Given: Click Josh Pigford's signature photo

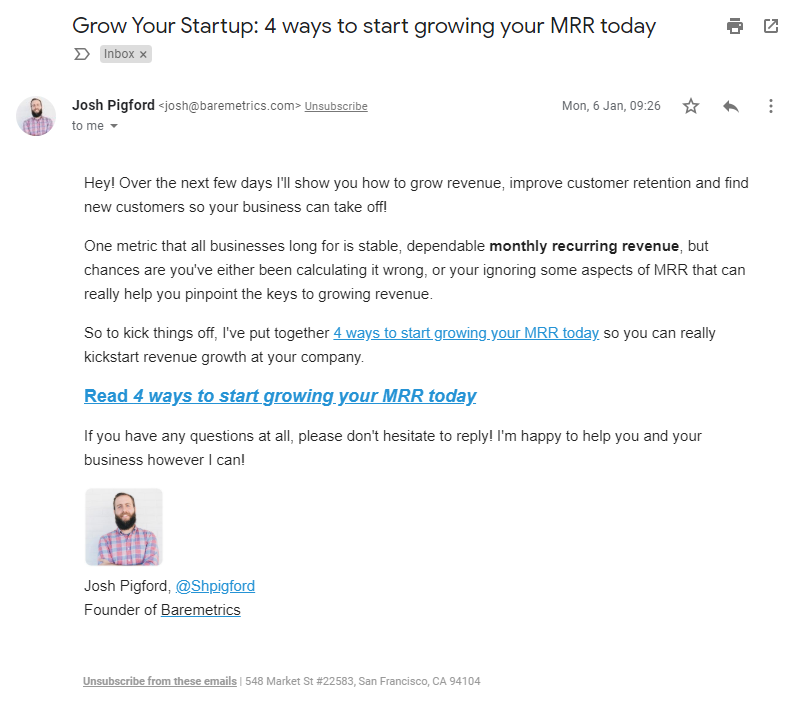Looking at the screenshot, I should [x=124, y=527].
